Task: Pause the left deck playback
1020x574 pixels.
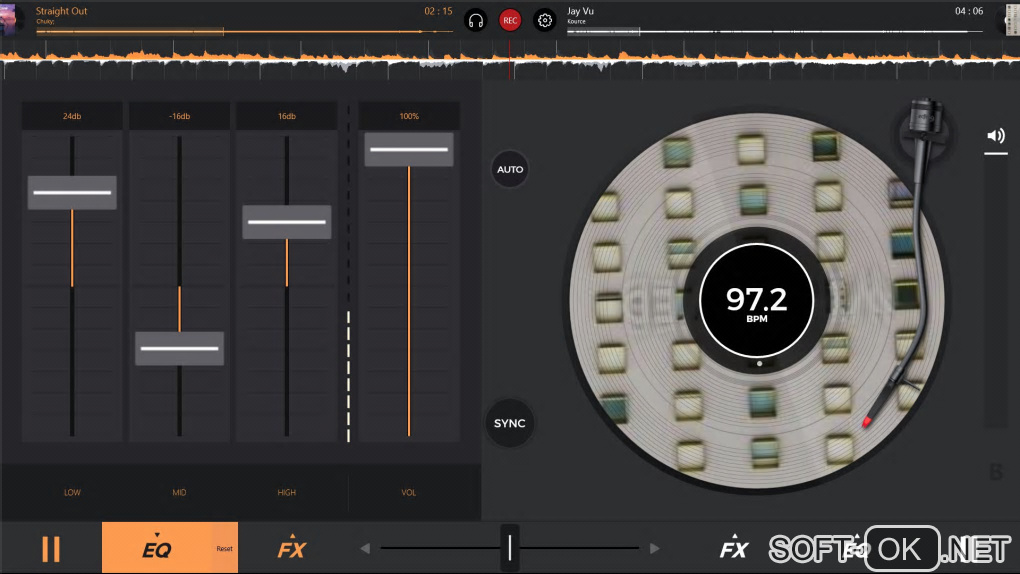Action: (51, 548)
